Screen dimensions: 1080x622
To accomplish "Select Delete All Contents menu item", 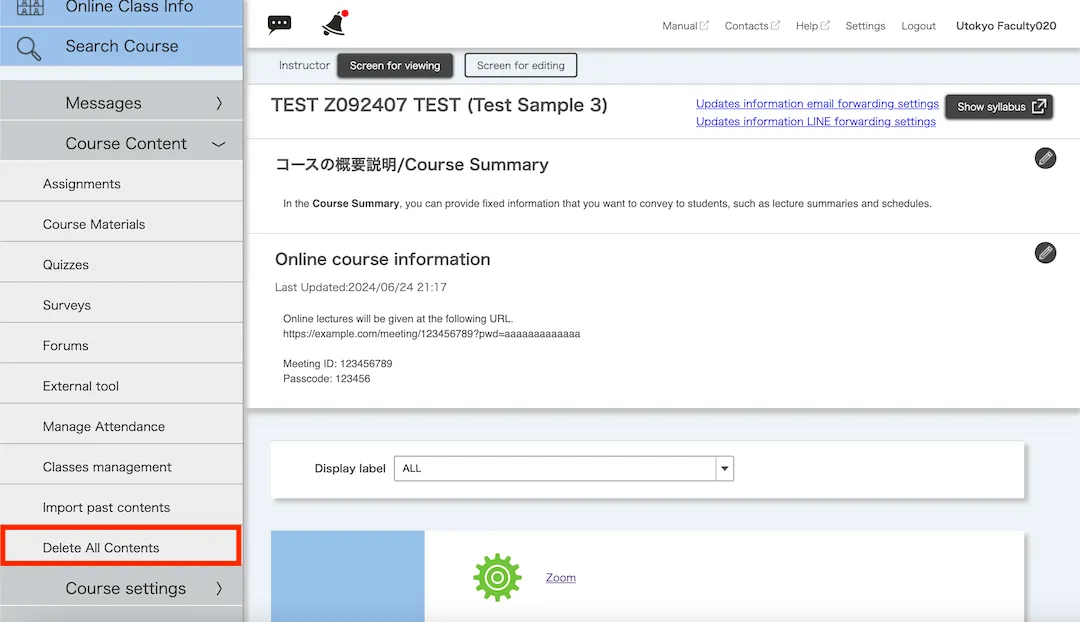I will click(x=101, y=548).
